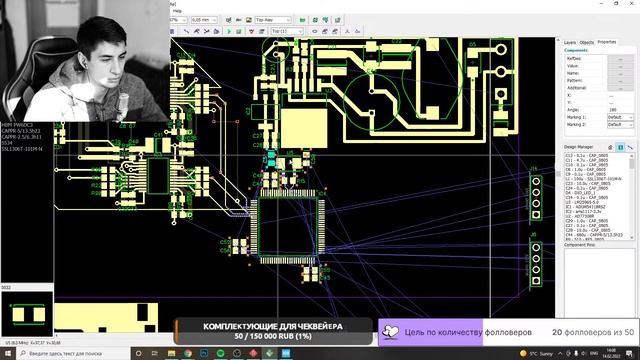
Task: Select C11 - 4.7u - CAP_0805 in Design Manager
Action: point(587,160)
